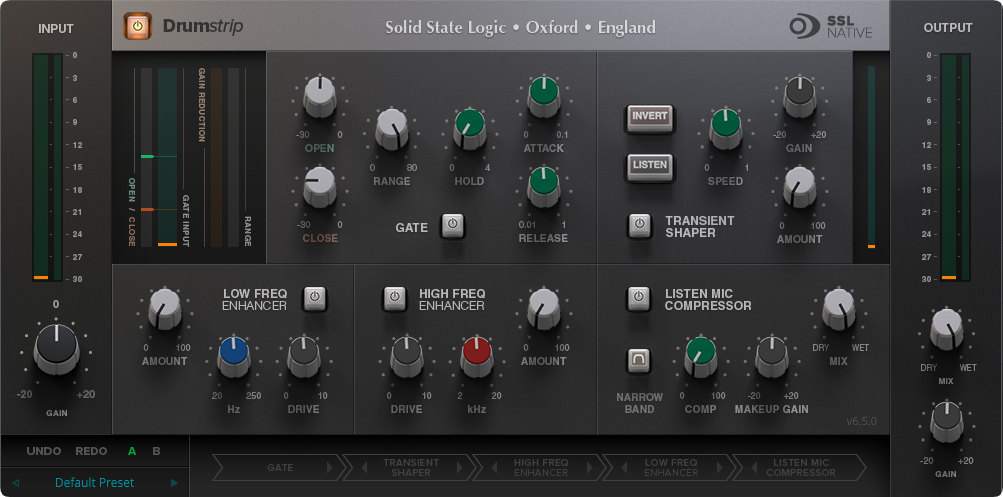Click the input level meter

48,168
